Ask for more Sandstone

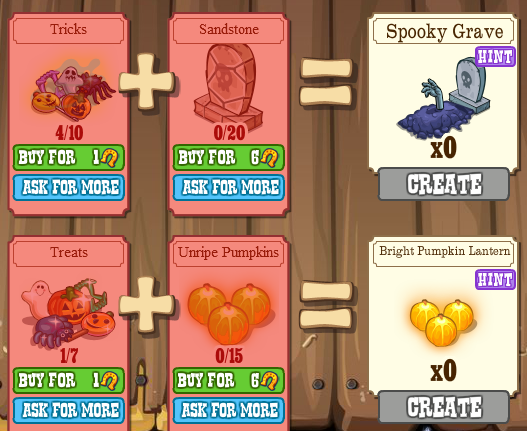point(229,187)
